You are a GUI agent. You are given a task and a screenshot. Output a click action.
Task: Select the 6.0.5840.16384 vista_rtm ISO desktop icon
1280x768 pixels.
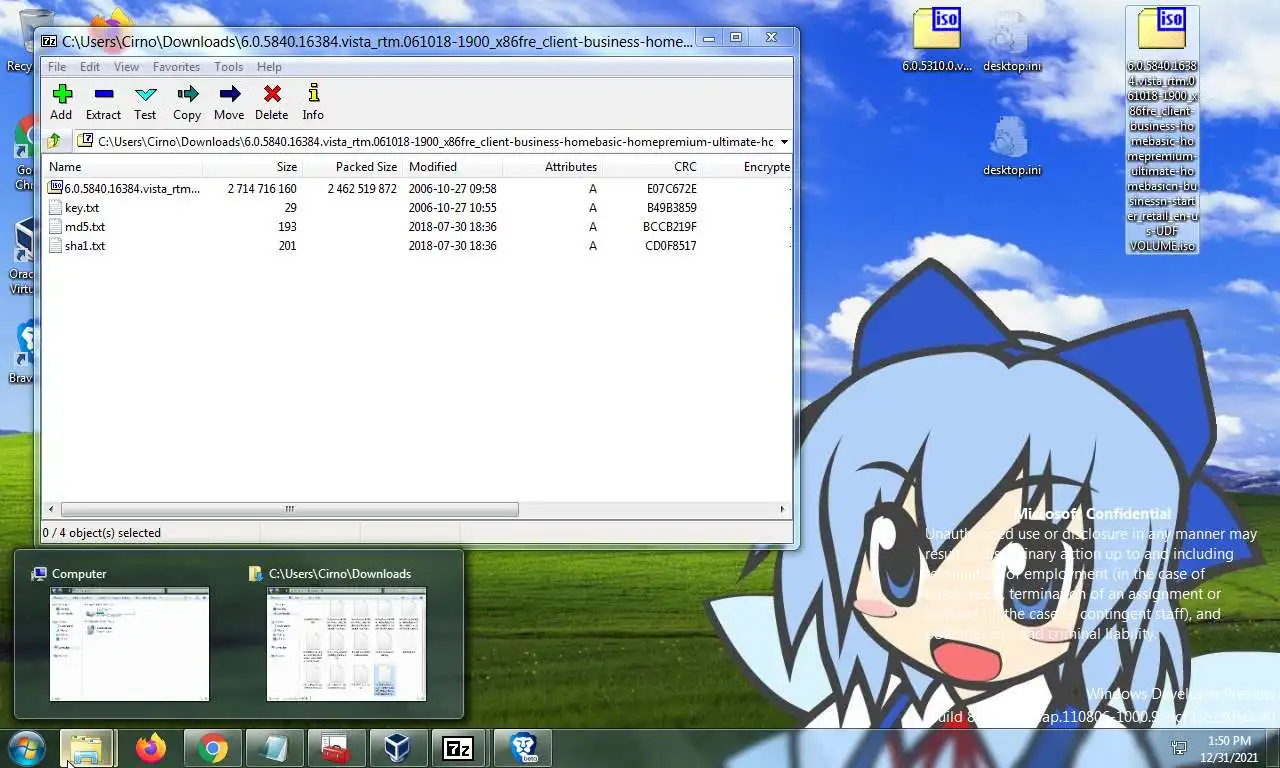[1162, 130]
